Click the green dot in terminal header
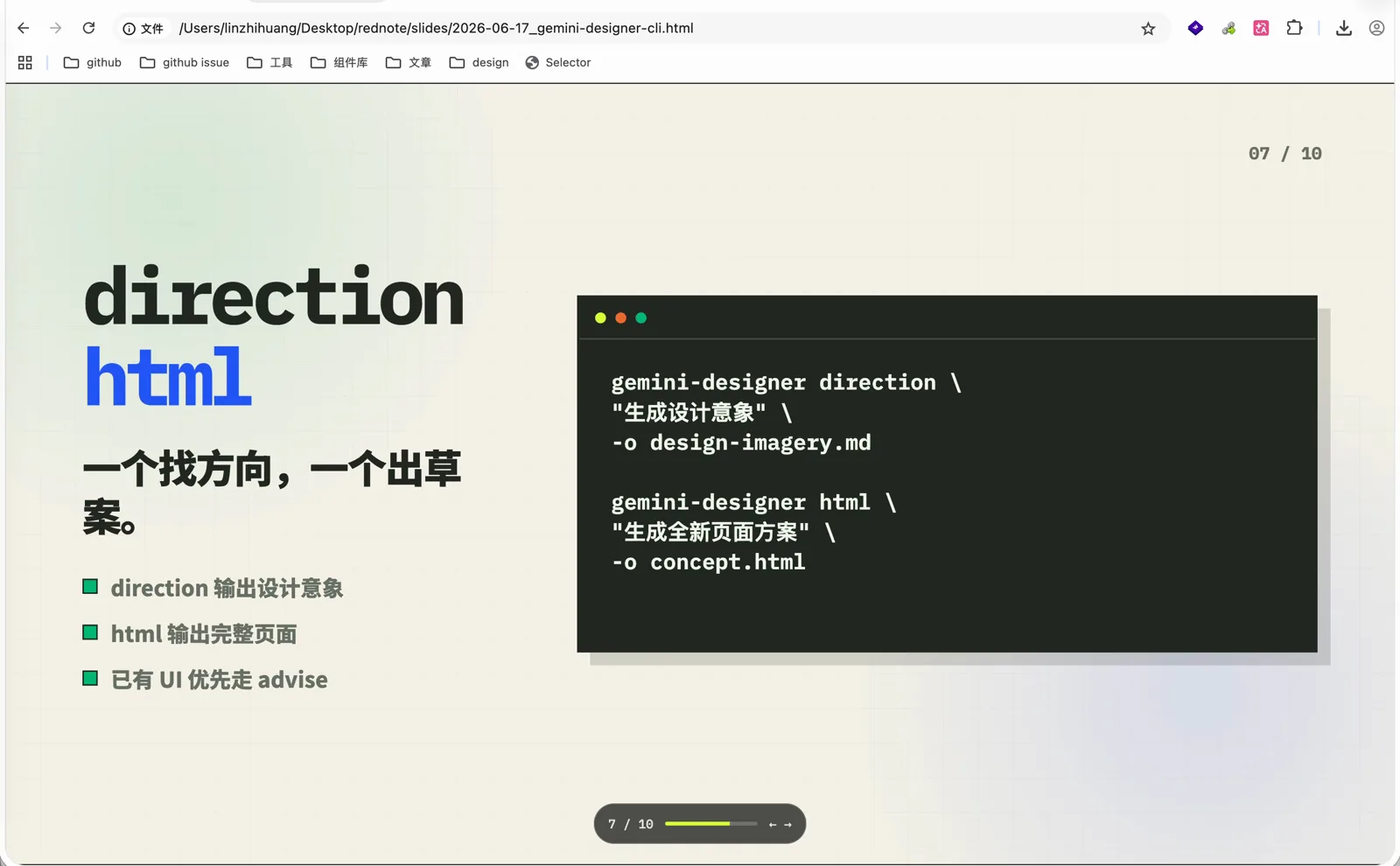The height and width of the screenshot is (866, 1400). 641,318
